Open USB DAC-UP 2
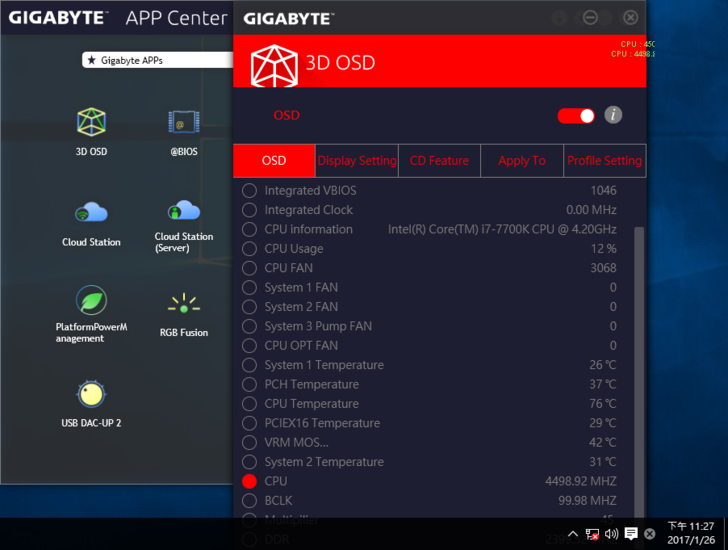Image resolution: width=728 pixels, height=550 pixels. point(91,394)
